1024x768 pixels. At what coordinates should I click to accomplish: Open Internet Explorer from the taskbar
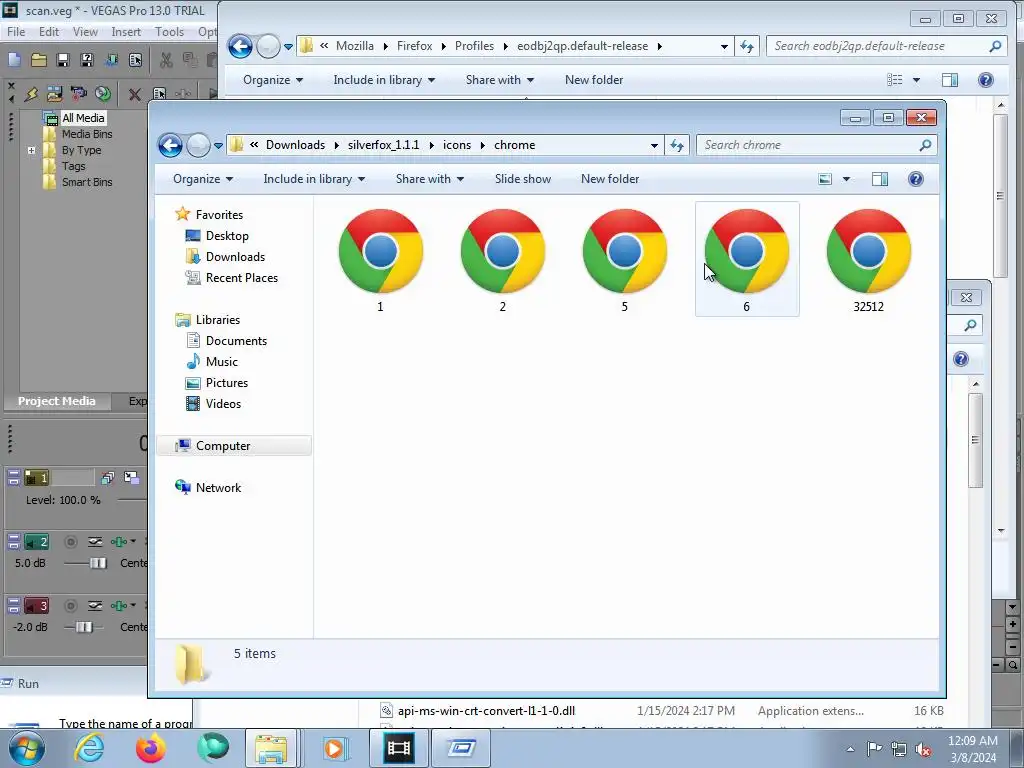[89, 748]
